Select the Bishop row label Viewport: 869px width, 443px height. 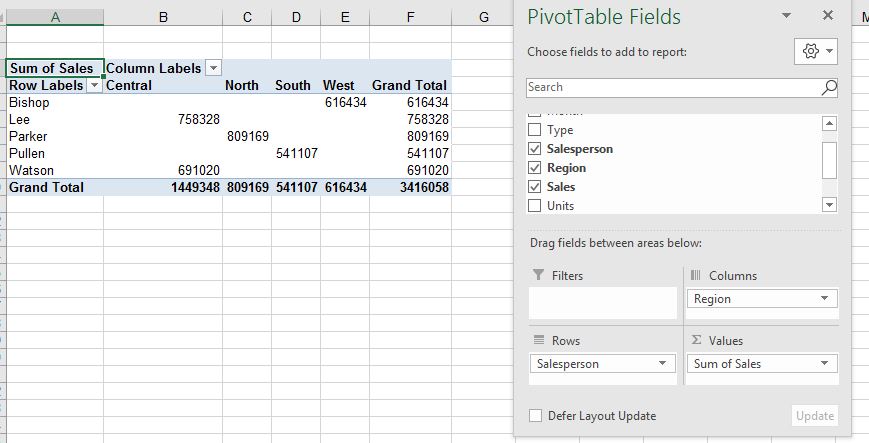pos(55,103)
